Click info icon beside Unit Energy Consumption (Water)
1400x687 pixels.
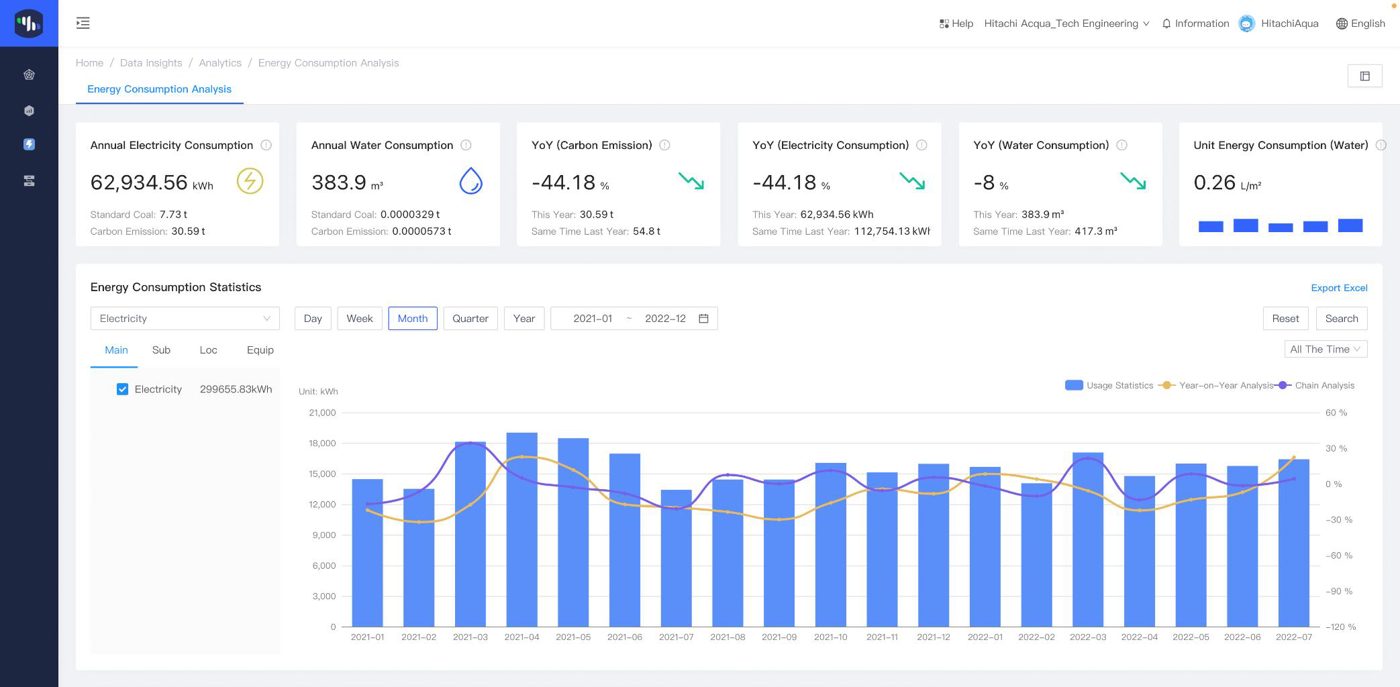click(x=1381, y=145)
